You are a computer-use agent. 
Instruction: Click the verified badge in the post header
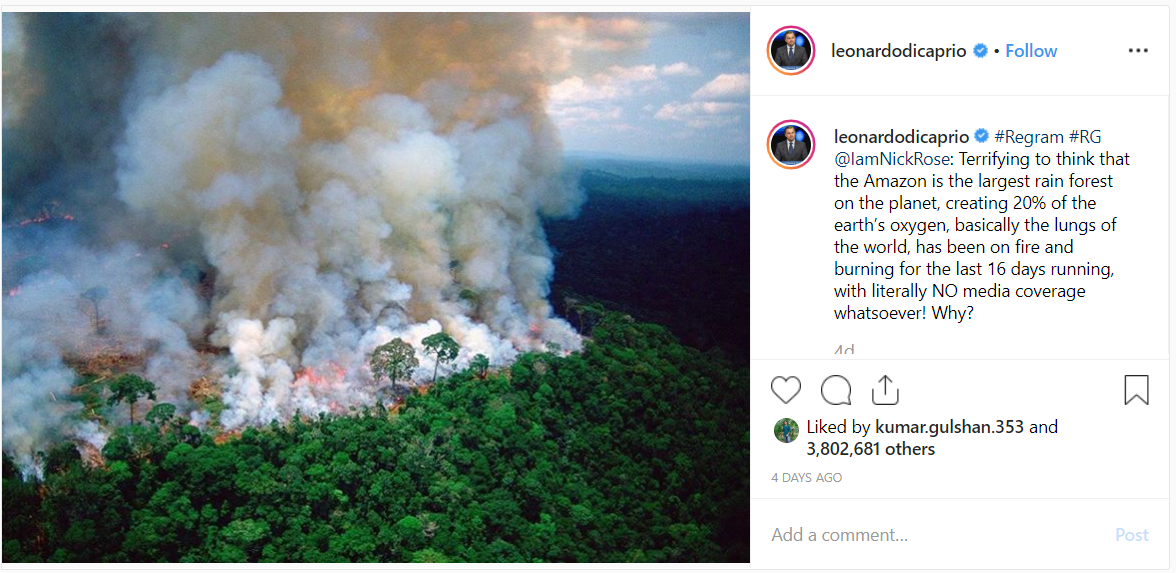click(x=981, y=51)
